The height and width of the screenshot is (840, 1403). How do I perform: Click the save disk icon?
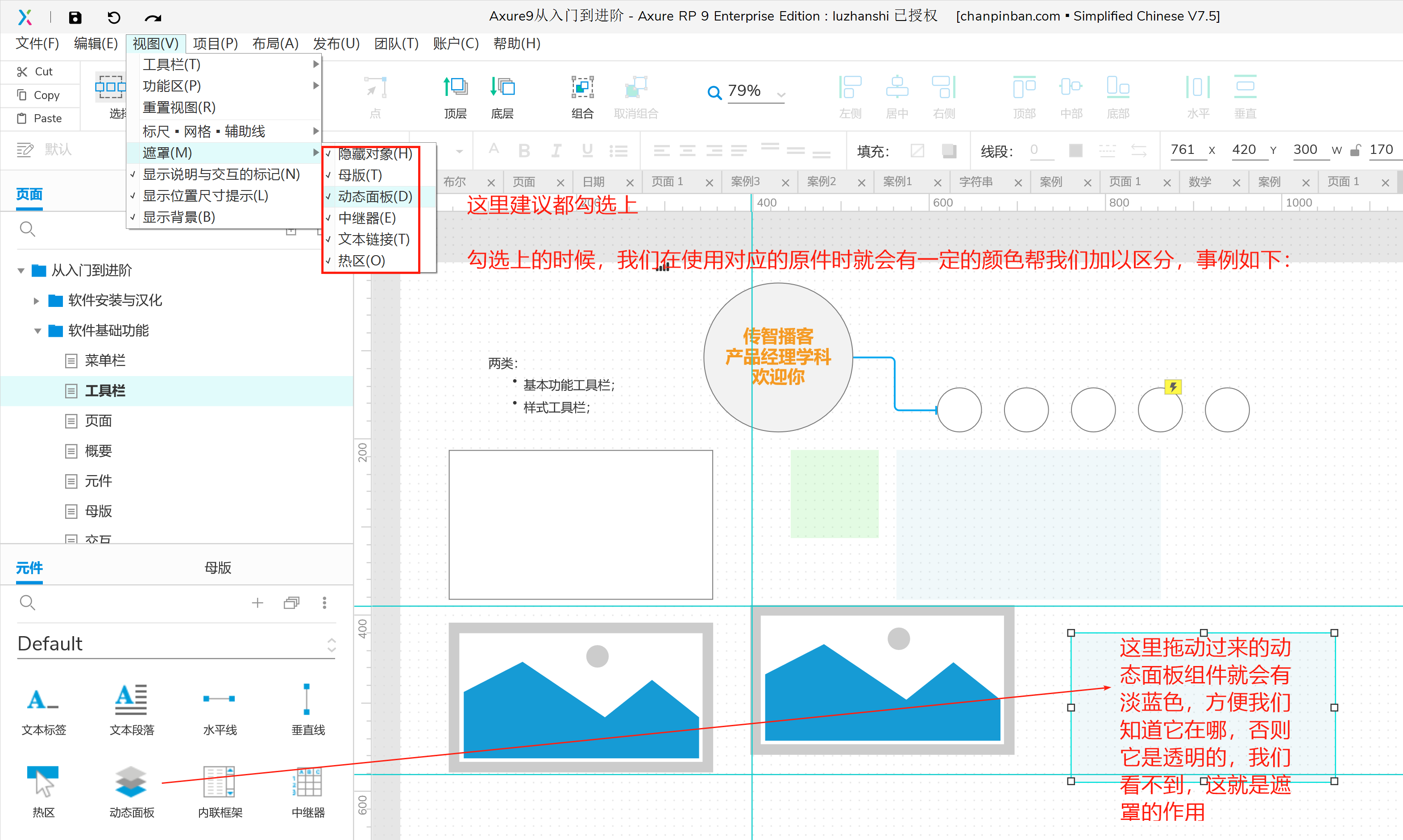[75, 17]
